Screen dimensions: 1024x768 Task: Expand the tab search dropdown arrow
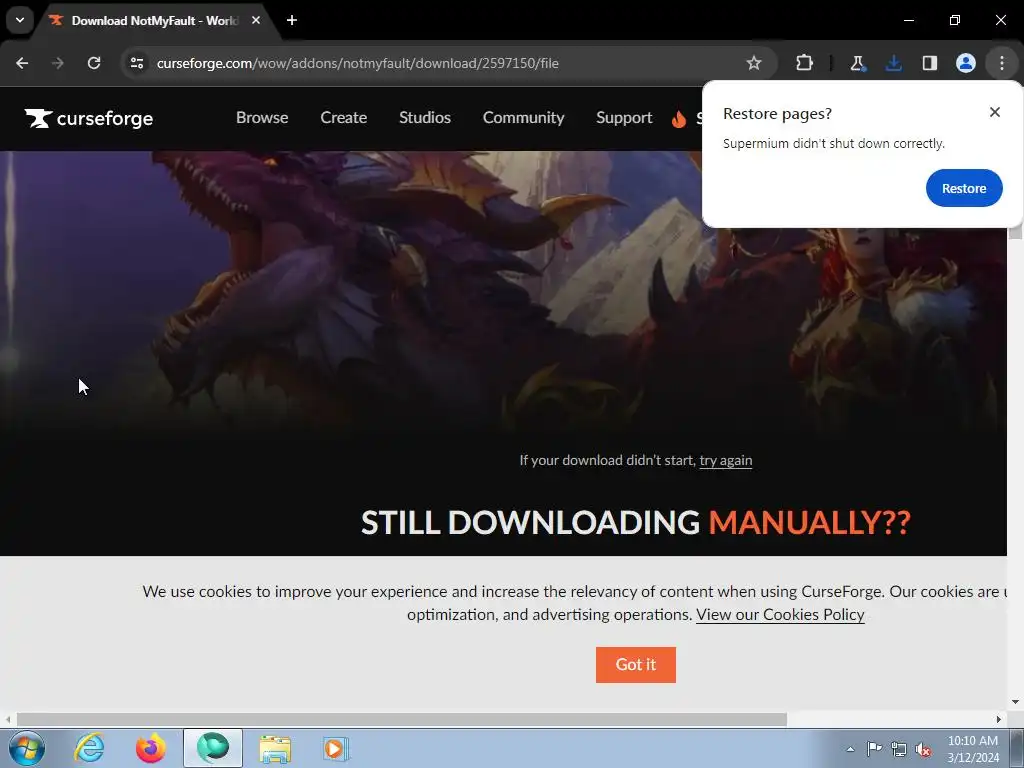[x=20, y=20]
